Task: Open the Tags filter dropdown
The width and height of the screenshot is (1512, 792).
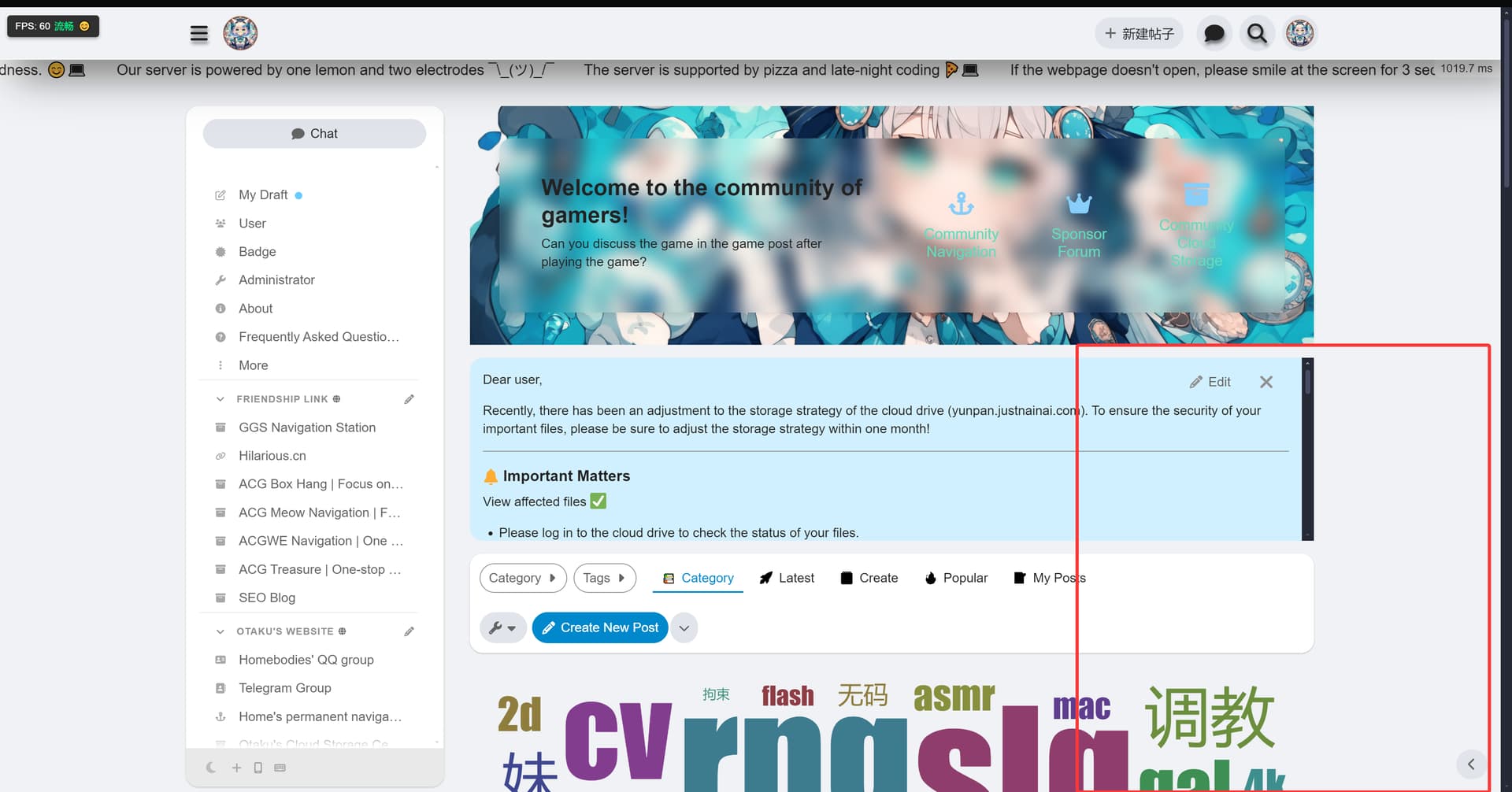Action: (x=604, y=578)
